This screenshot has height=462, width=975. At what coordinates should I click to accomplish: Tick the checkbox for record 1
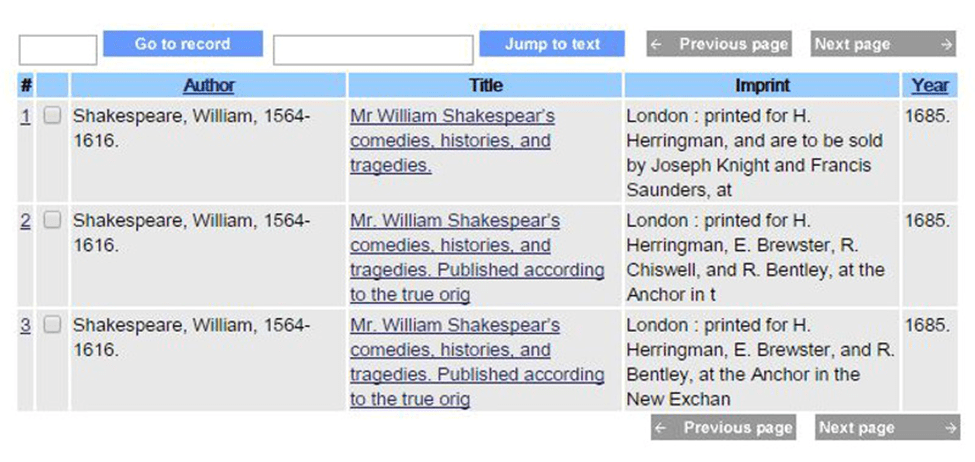[52, 116]
